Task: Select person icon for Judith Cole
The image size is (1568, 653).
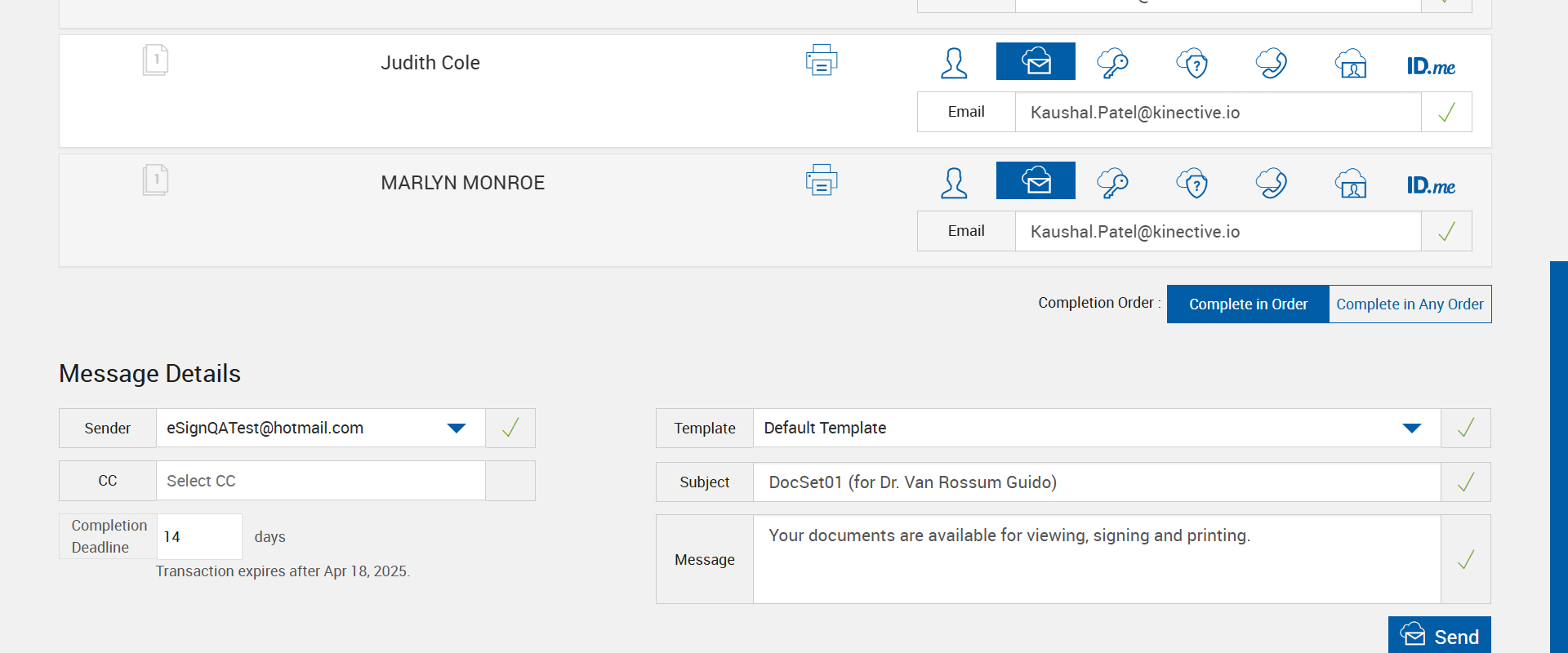Action: (x=954, y=63)
